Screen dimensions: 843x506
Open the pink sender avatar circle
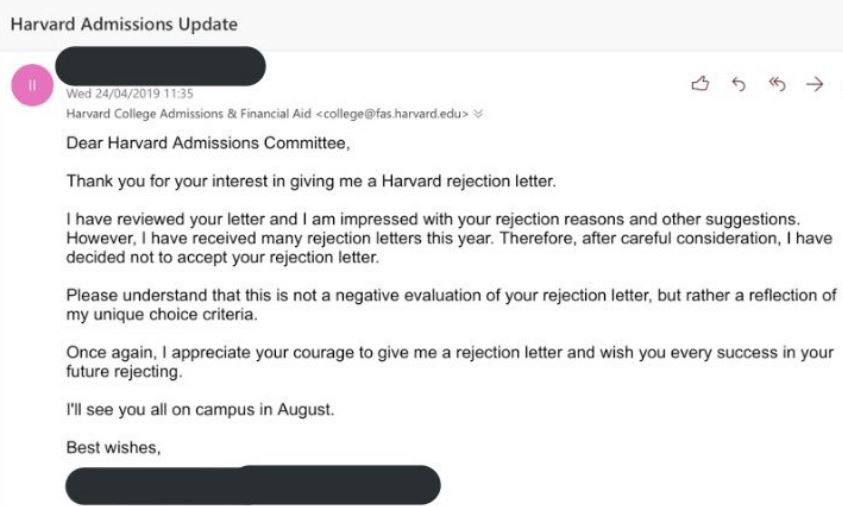point(32,84)
